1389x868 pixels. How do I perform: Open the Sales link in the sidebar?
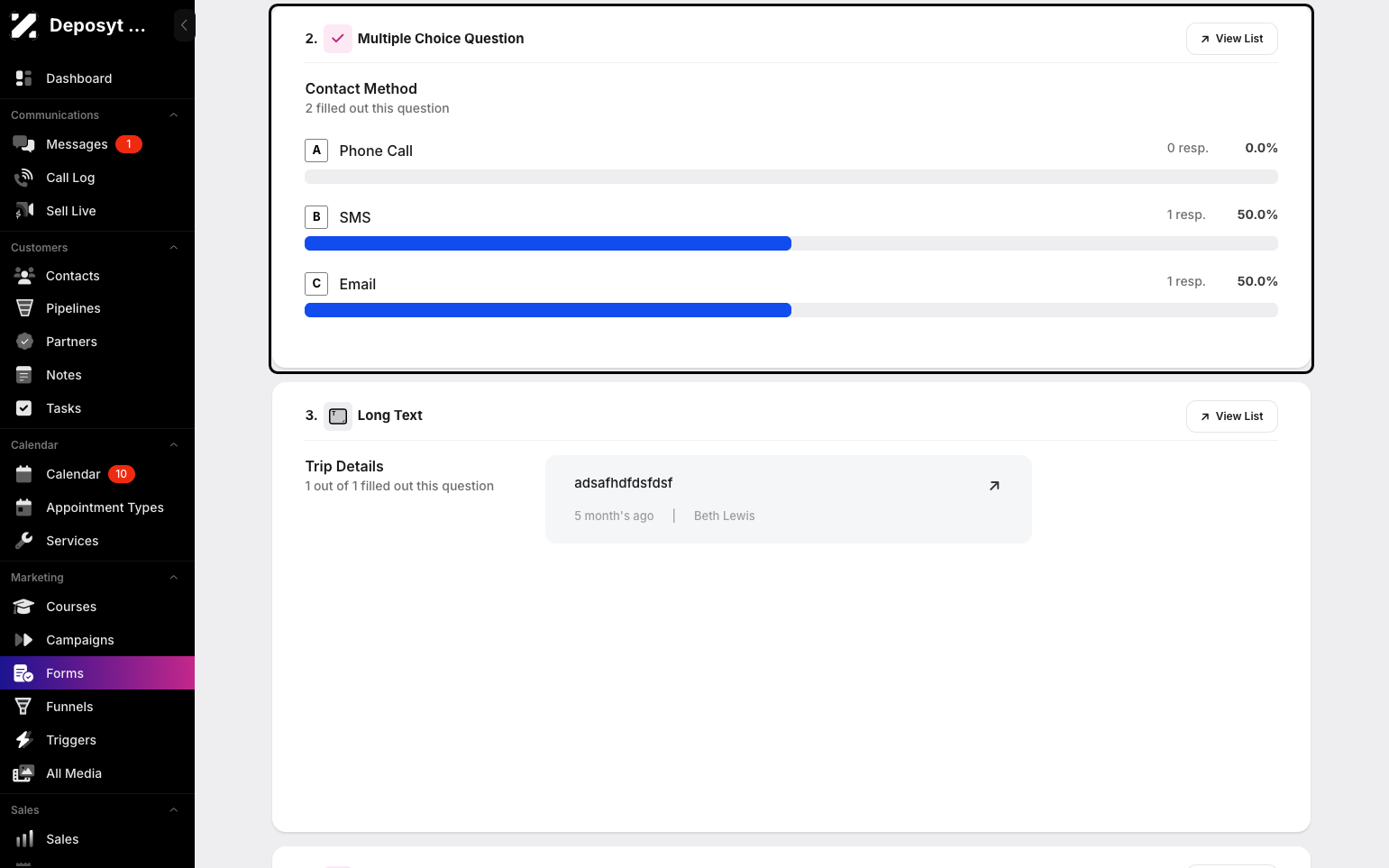(97, 839)
